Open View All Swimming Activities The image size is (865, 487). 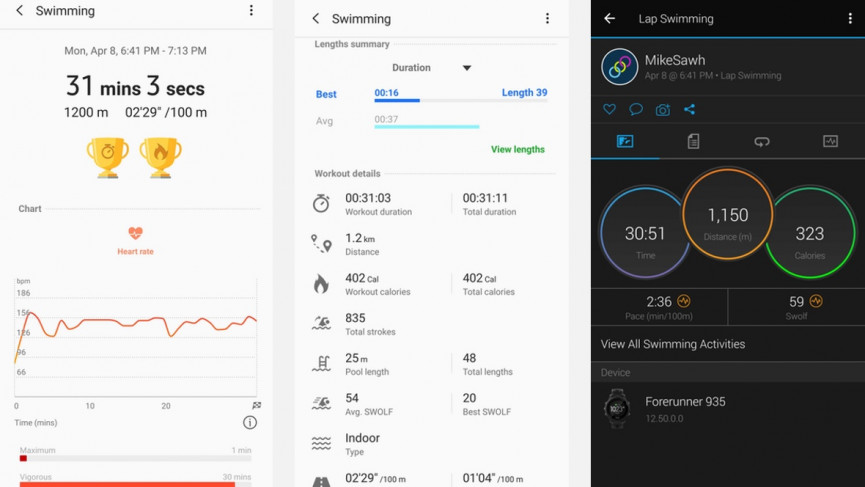click(673, 344)
